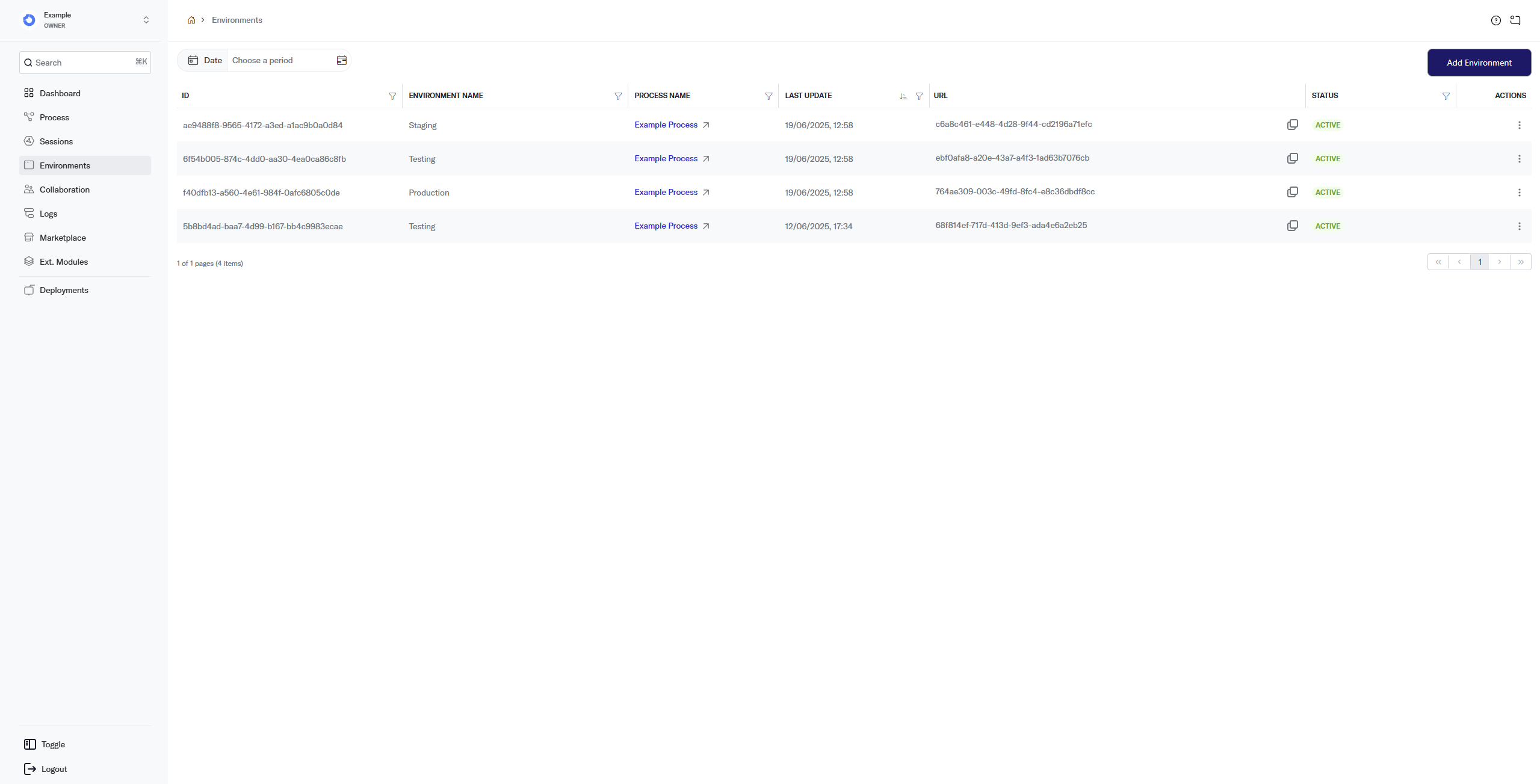Filter the Last Update column

click(x=919, y=96)
